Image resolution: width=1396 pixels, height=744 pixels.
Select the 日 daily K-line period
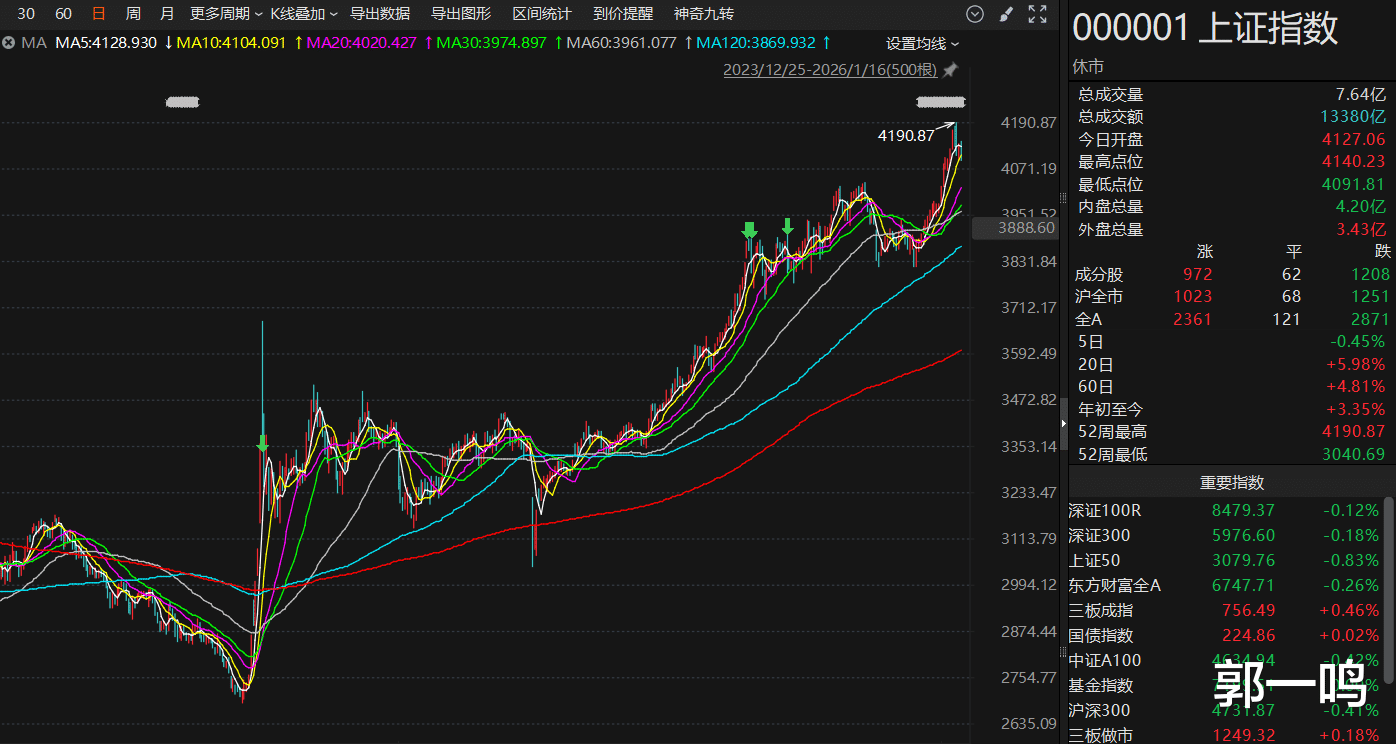tap(98, 14)
